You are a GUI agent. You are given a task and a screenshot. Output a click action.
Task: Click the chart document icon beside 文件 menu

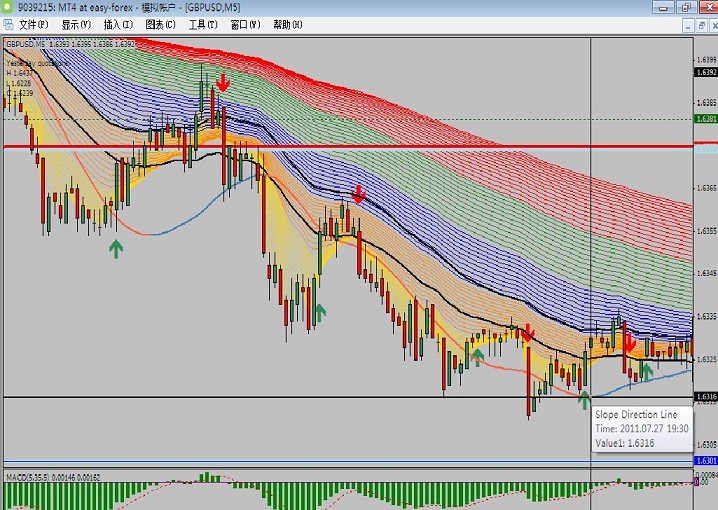[8, 25]
